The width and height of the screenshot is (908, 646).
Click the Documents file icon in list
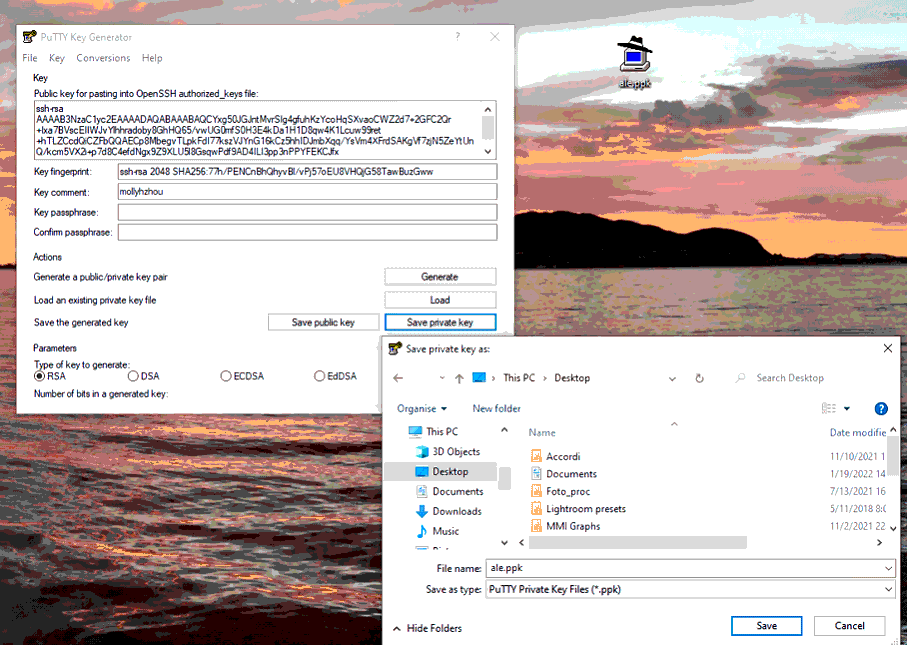pyautogui.click(x=536, y=474)
